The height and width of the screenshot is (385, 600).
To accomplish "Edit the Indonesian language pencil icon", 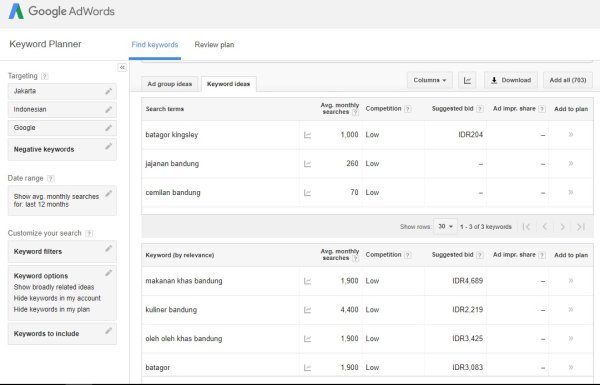I will (109, 109).
